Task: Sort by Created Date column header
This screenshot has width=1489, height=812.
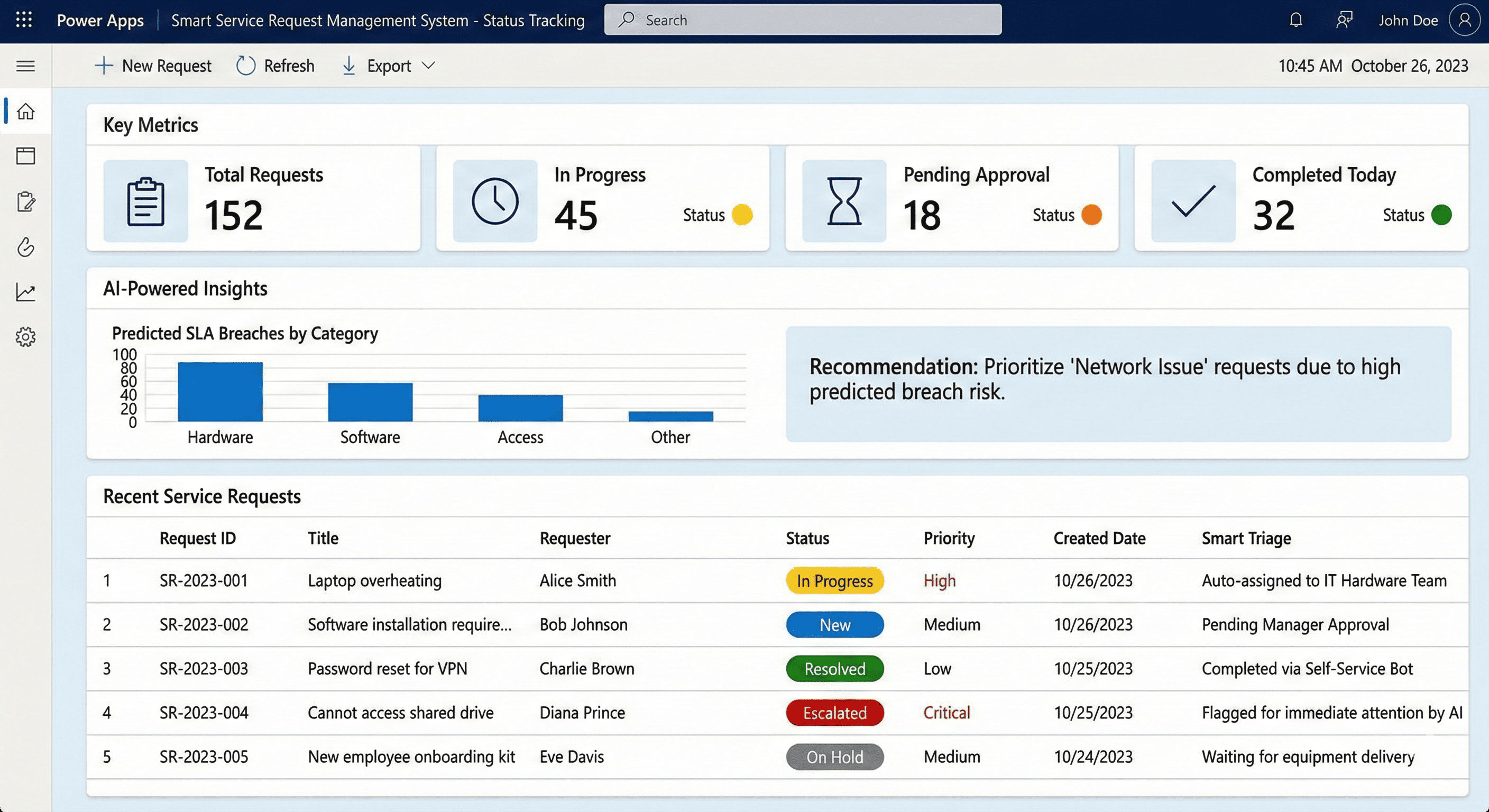Action: 1099,538
